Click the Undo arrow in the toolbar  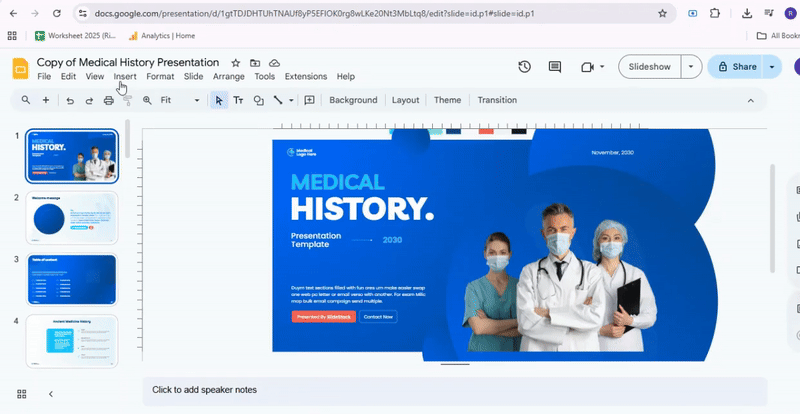click(69, 100)
